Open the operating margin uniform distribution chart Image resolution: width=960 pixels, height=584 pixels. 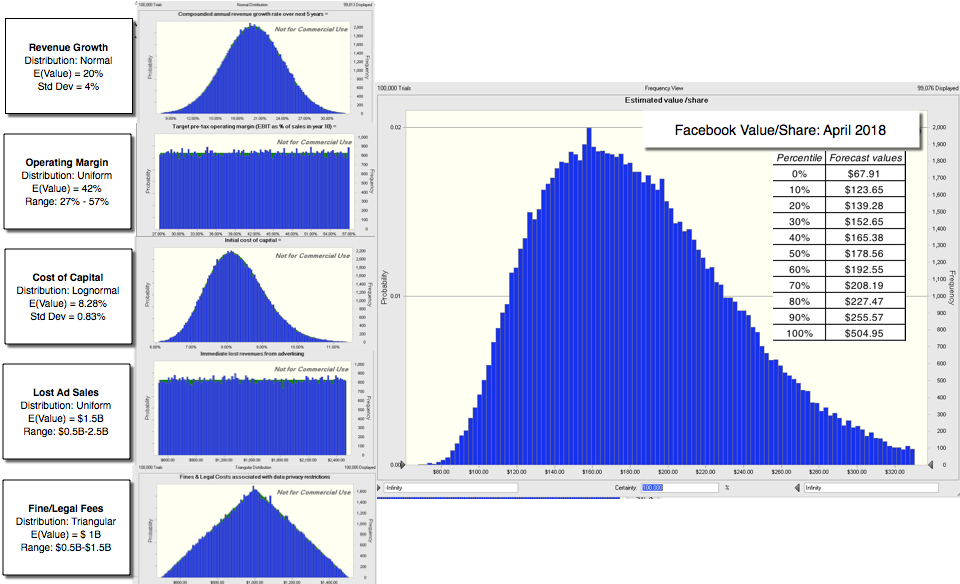tap(254, 183)
